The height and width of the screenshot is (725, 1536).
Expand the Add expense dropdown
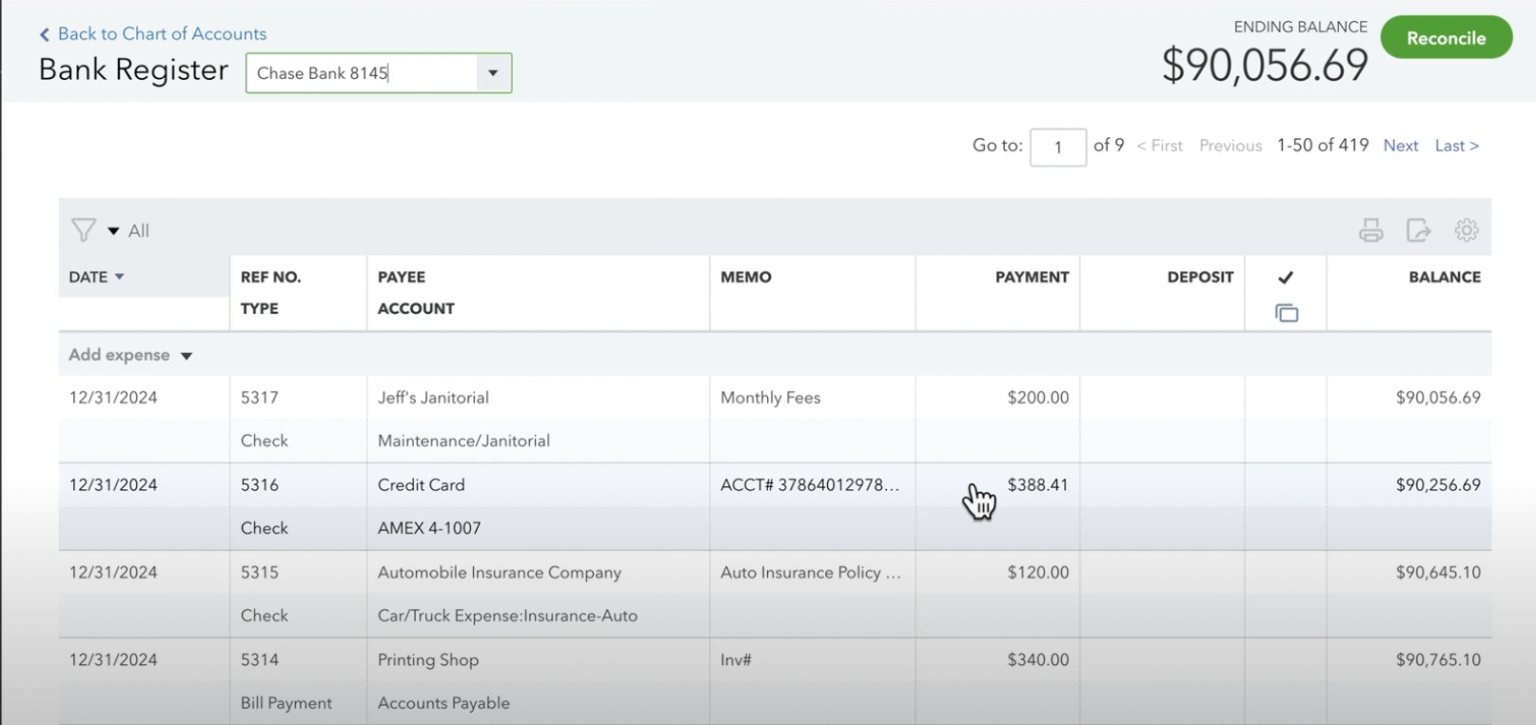point(187,354)
